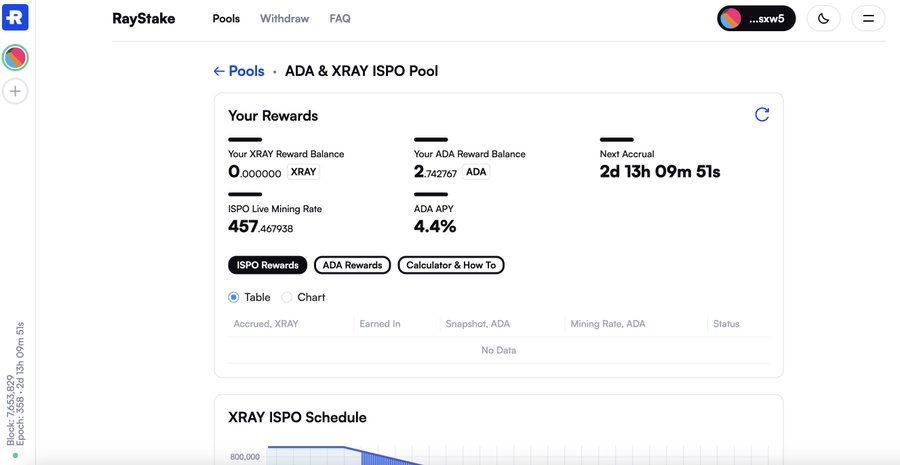900x465 pixels.
Task: Click ADA & XRAY ISPO Pool title
Action: pyautogui.click(x=362, y=71)
